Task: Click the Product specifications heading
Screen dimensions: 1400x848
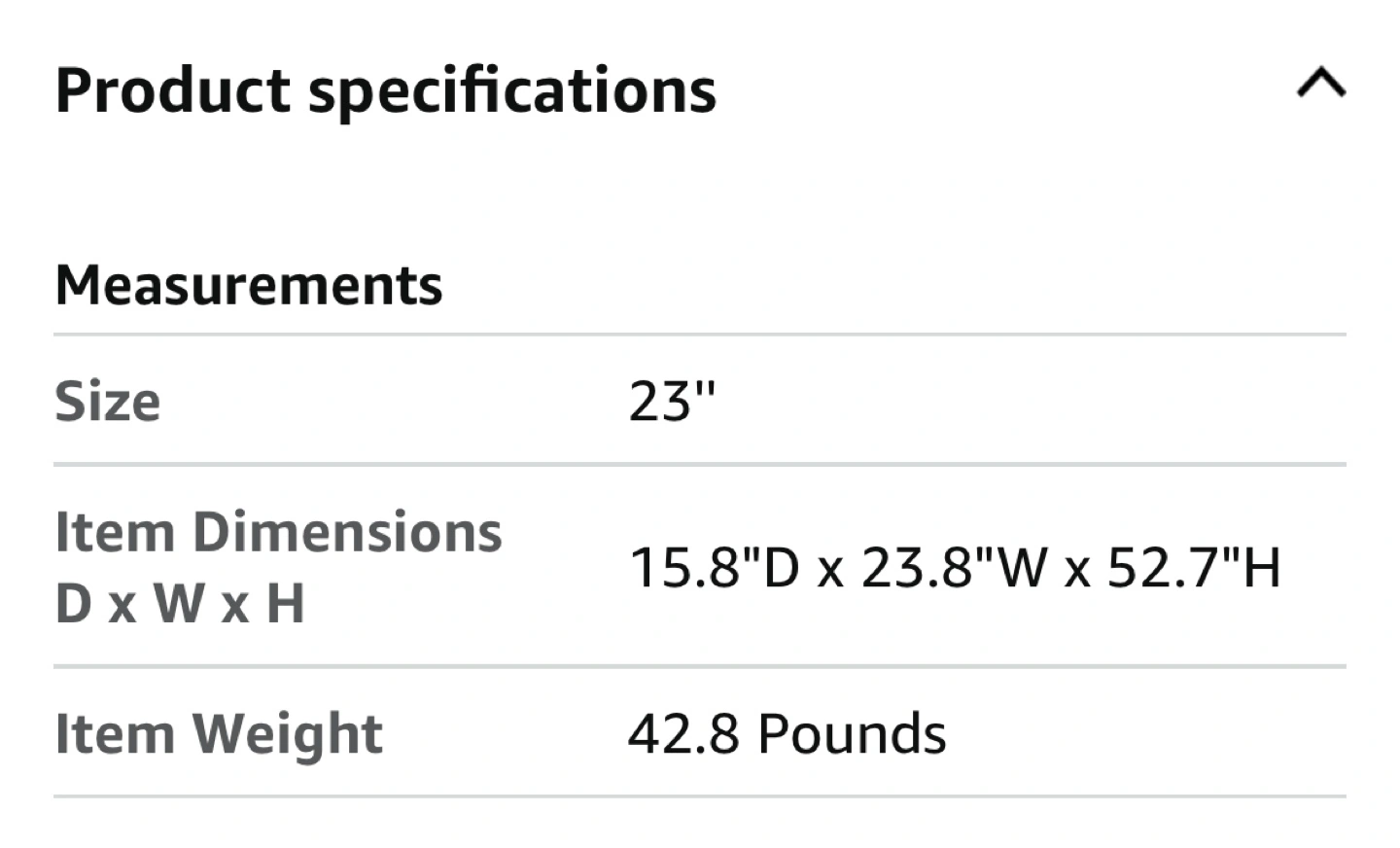Action: click(386, 90)
